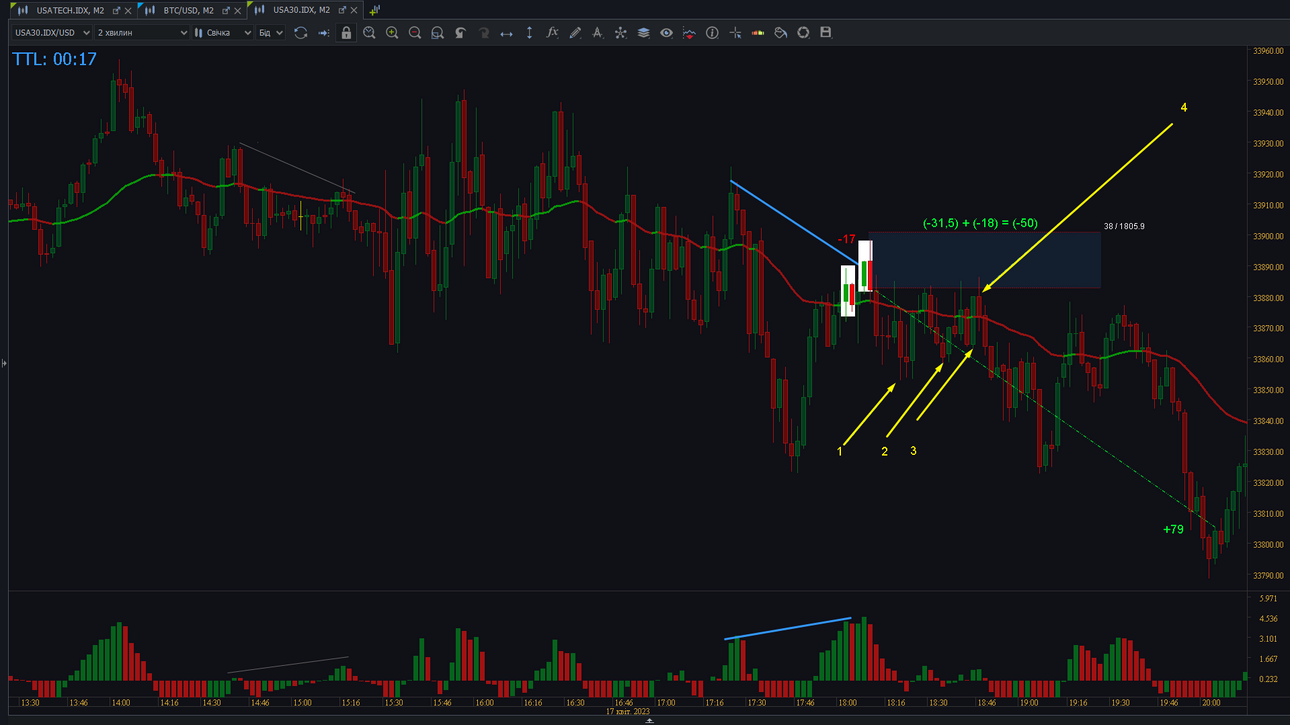
Task: Select the zoom to area tool
Action: 437,33
